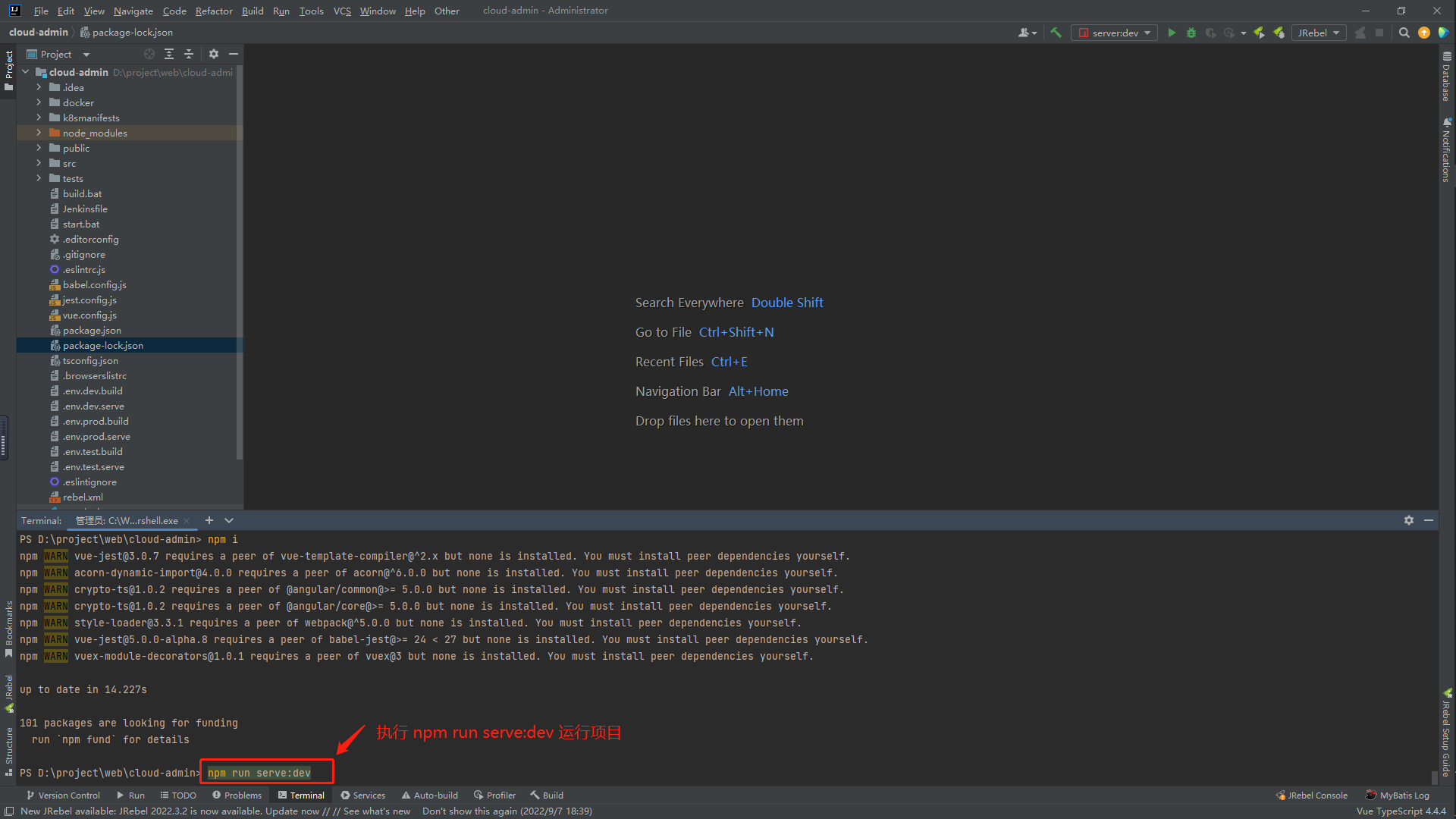
Task: Open Search Everywhere magnifier icon
Action: [1404, 33]
